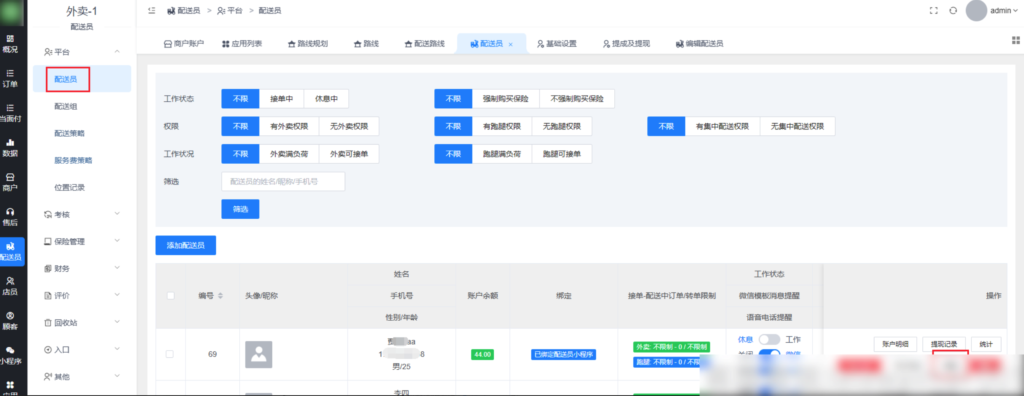The image size is (1024, 396).
Task: Click the green 44.00 balance badge
Action: (x=482, y=354)
